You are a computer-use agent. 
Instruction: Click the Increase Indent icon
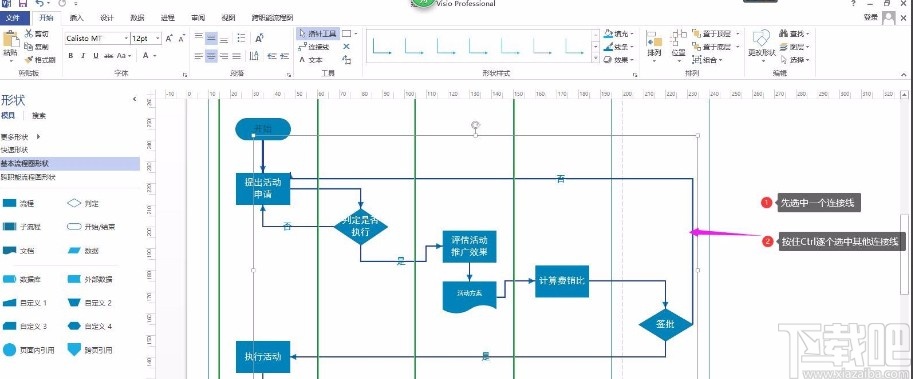click(284, 56)
